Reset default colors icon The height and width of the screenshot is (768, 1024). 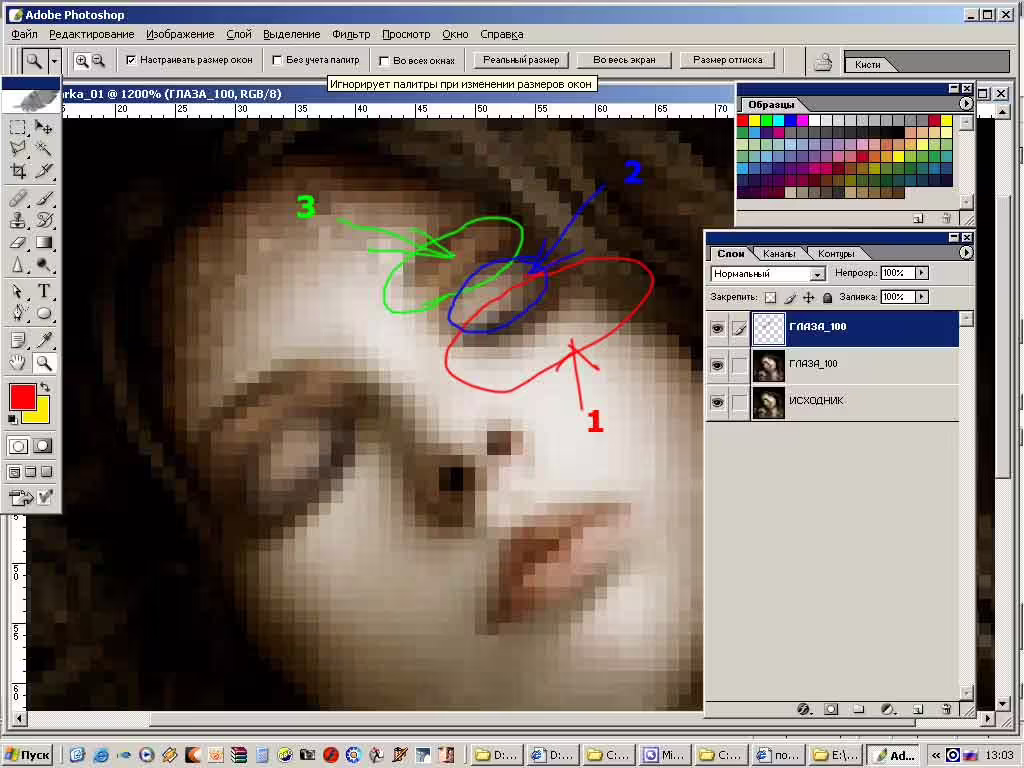click(12, 419)
